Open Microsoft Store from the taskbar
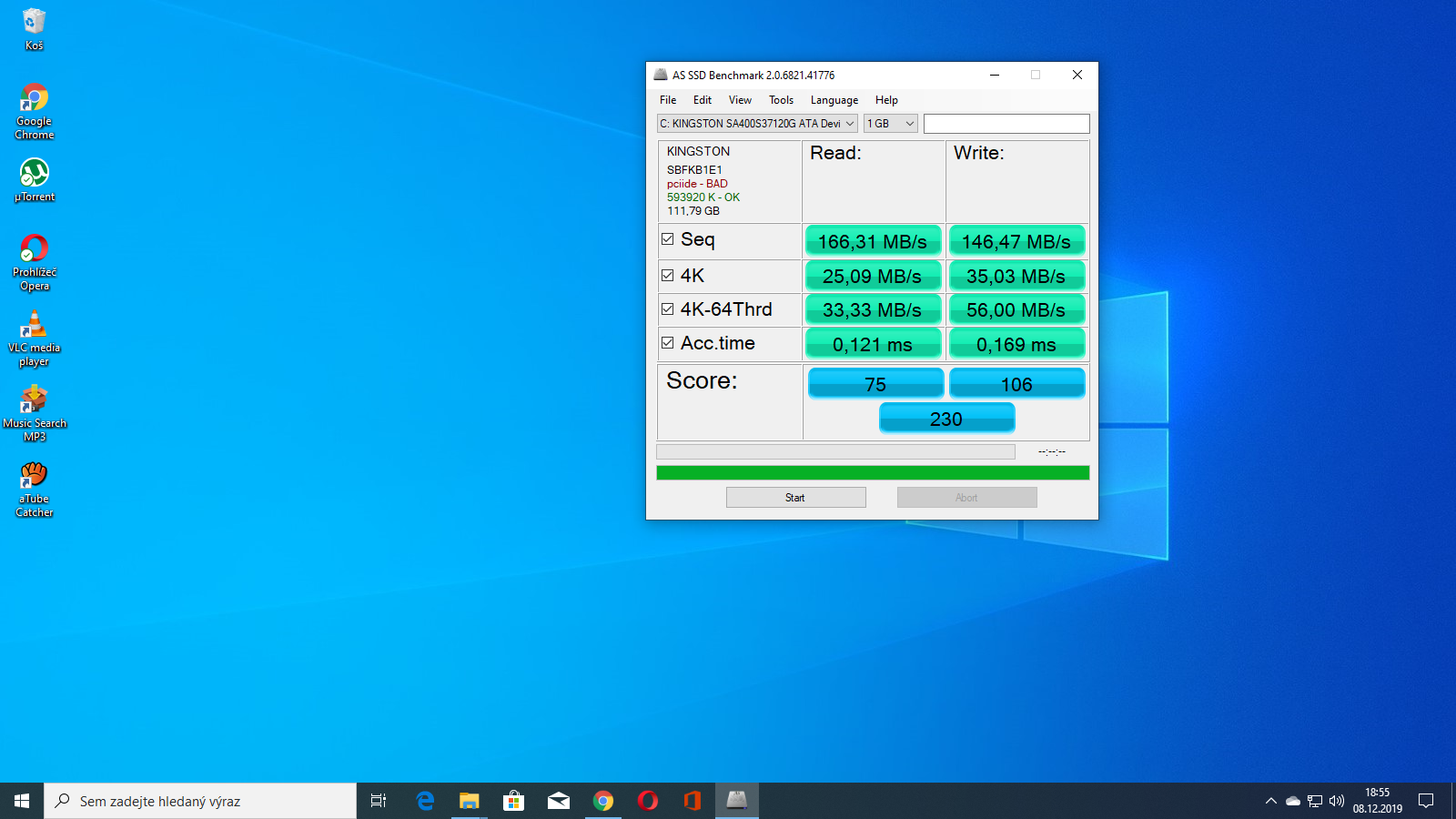This screenshot has height=819, width=1456. click(x=513, y=801)
